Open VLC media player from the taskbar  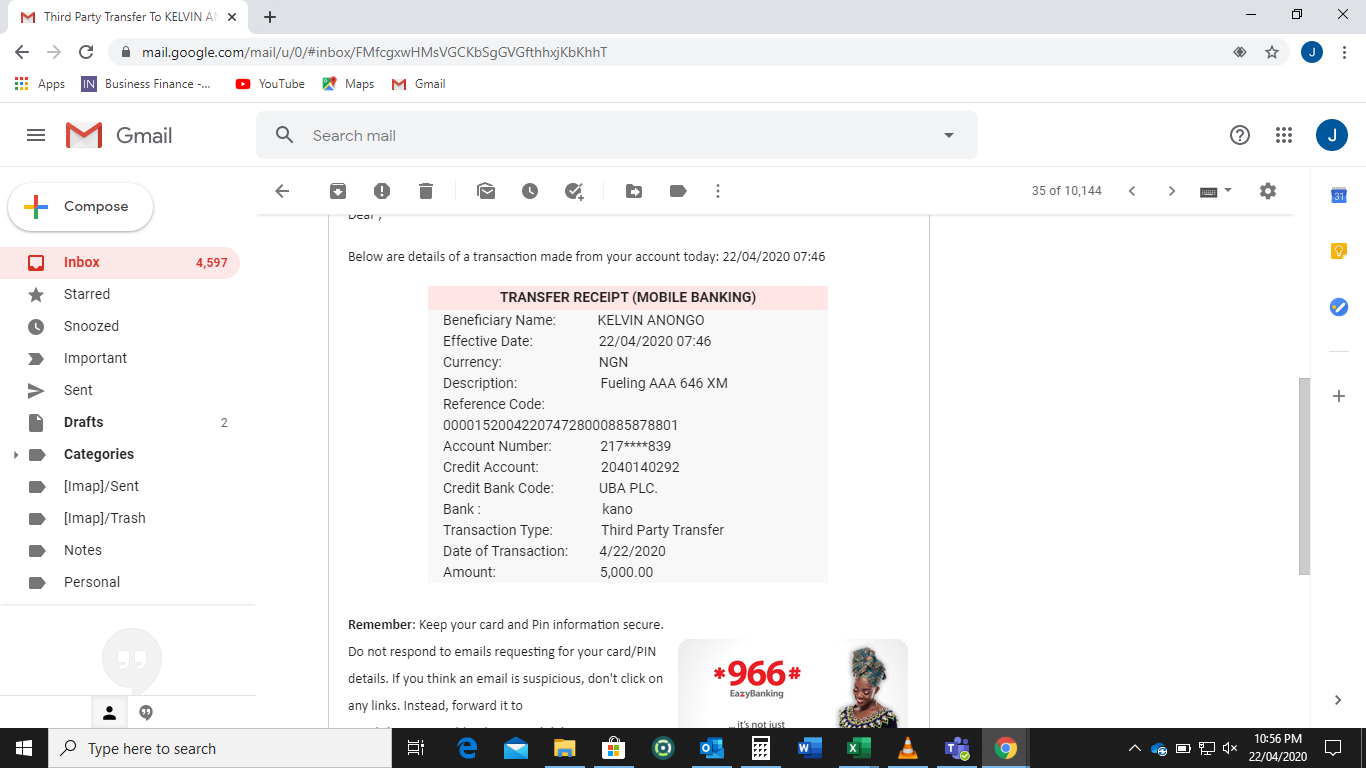pos(907,748)
